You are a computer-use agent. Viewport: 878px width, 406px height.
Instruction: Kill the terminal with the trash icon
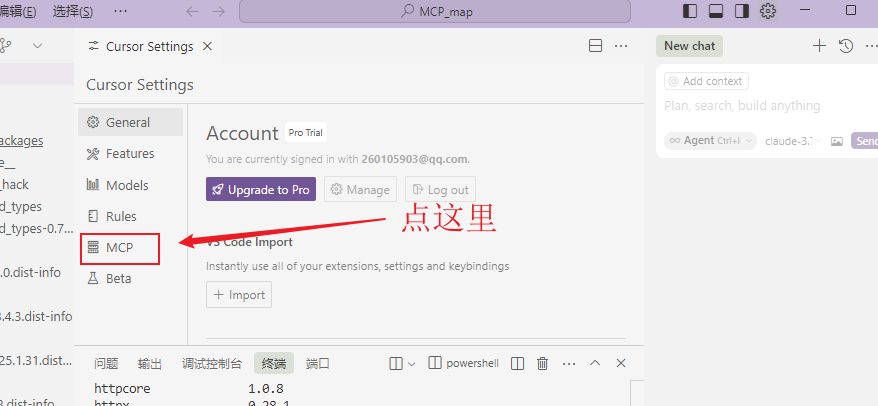(x=542, y=363)
